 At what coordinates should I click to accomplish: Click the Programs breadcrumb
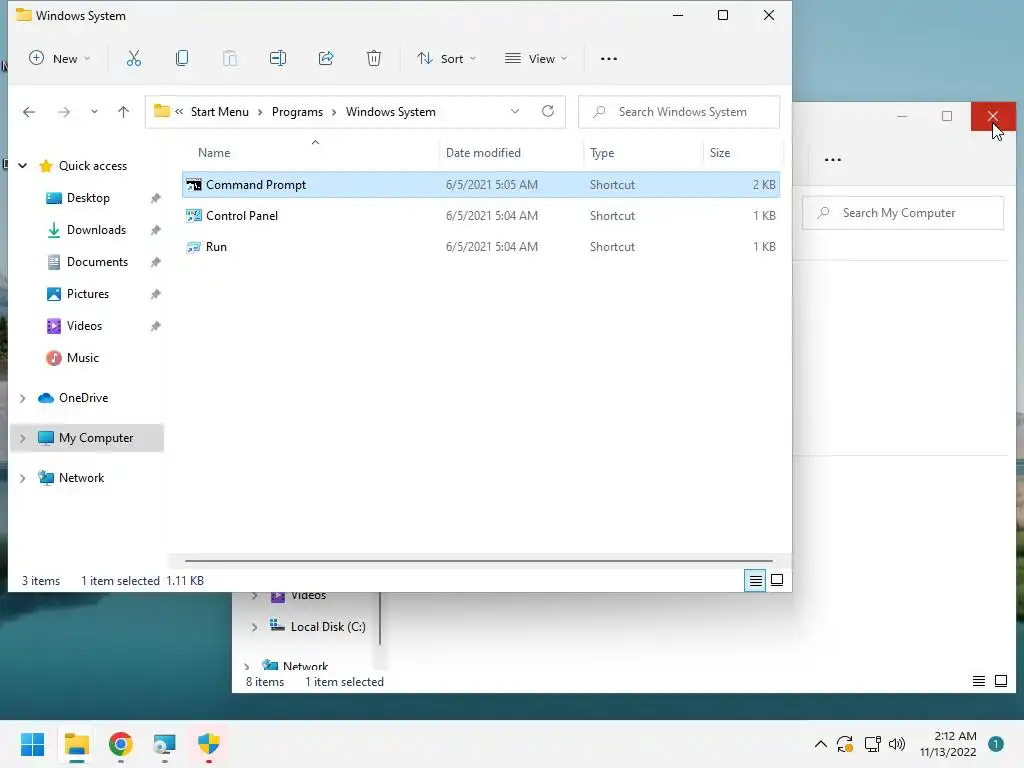297,112
